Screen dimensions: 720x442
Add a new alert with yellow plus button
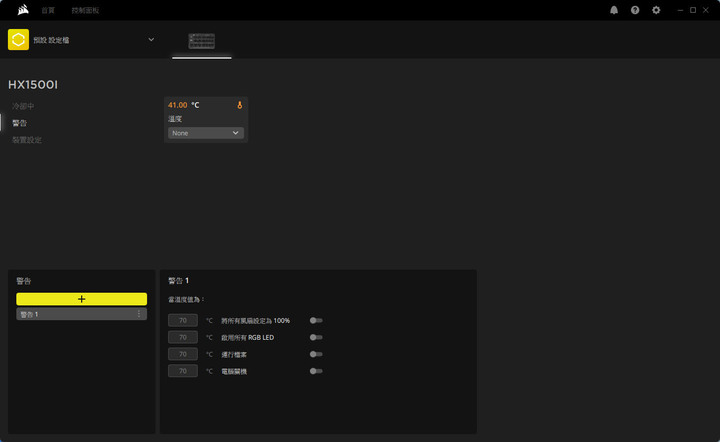[82, 299]
